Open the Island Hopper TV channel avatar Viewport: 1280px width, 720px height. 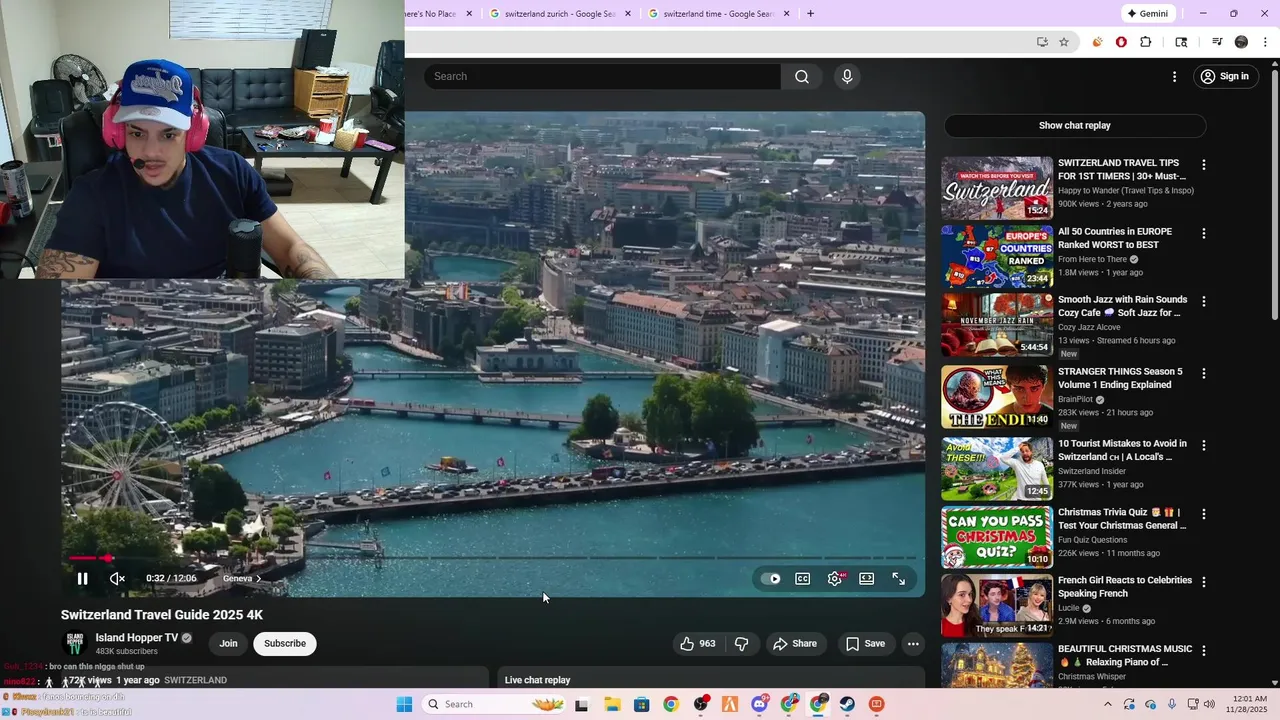tap(74, 643)
